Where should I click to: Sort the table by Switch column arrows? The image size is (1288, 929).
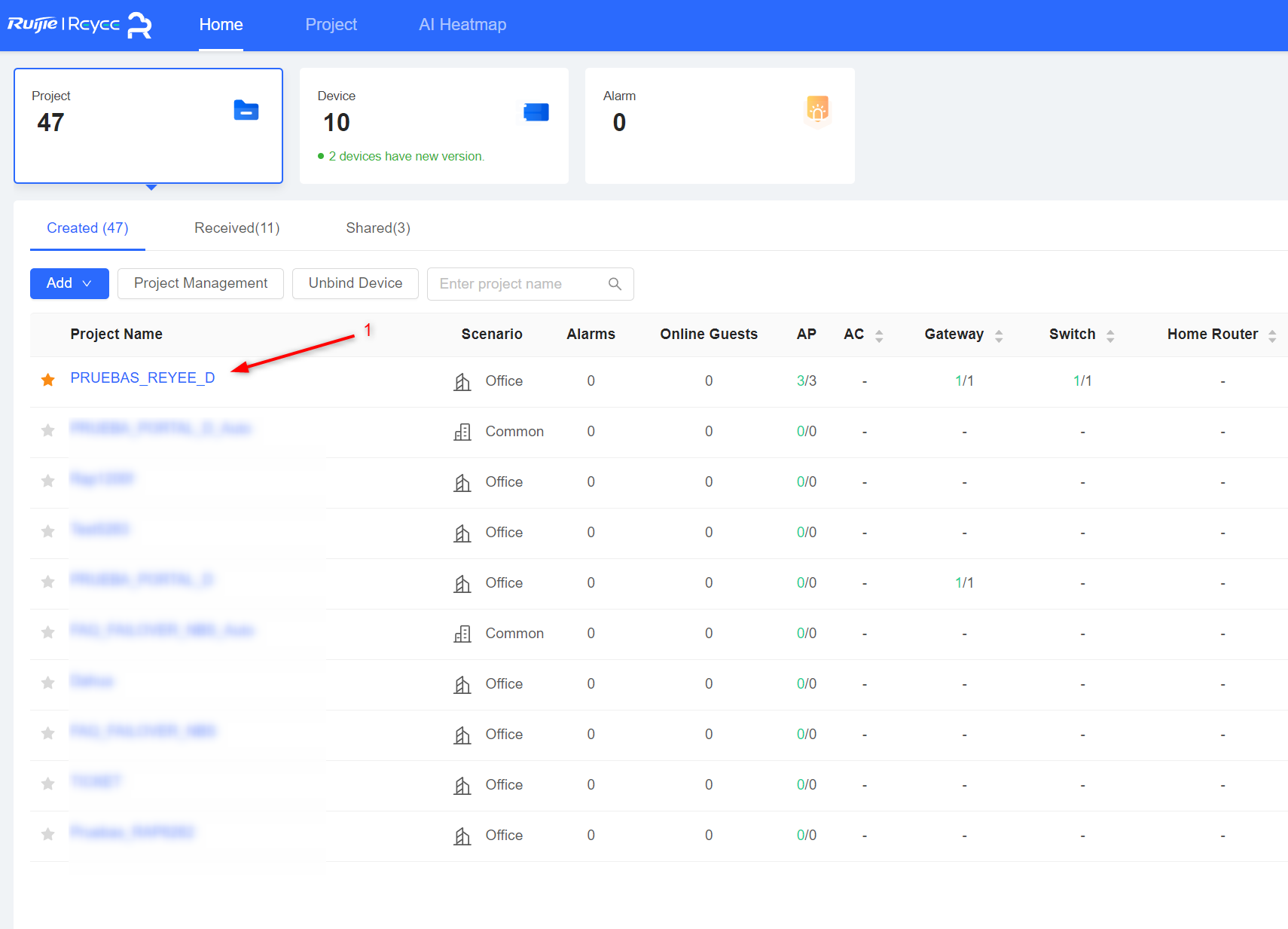(x=1110, y=335)
